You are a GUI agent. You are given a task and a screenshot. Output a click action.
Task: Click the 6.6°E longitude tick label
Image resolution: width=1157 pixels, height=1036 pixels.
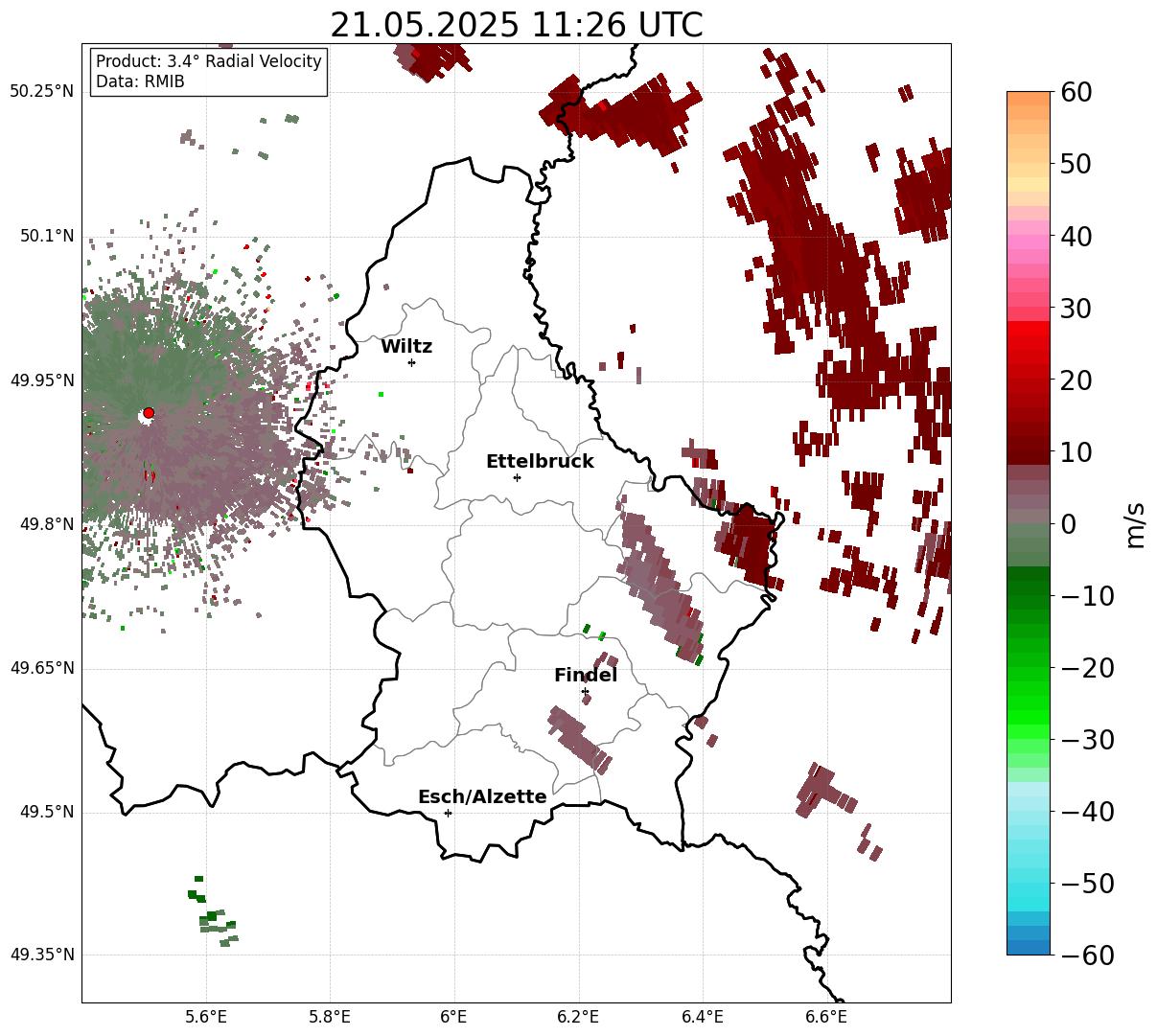pos(826,1017)
